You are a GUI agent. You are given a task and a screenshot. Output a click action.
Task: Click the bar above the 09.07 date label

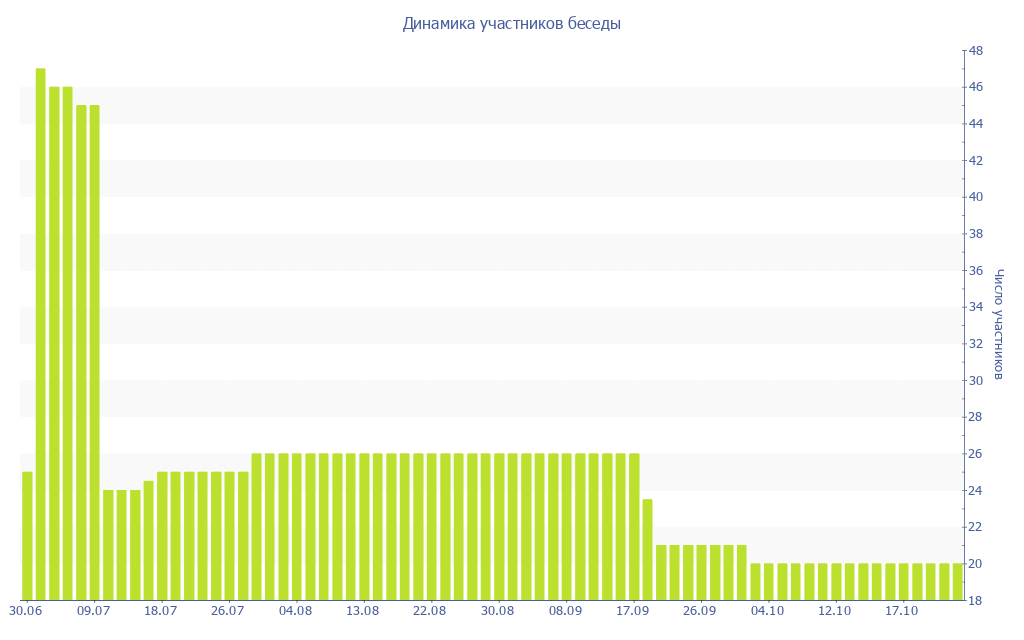94,352
